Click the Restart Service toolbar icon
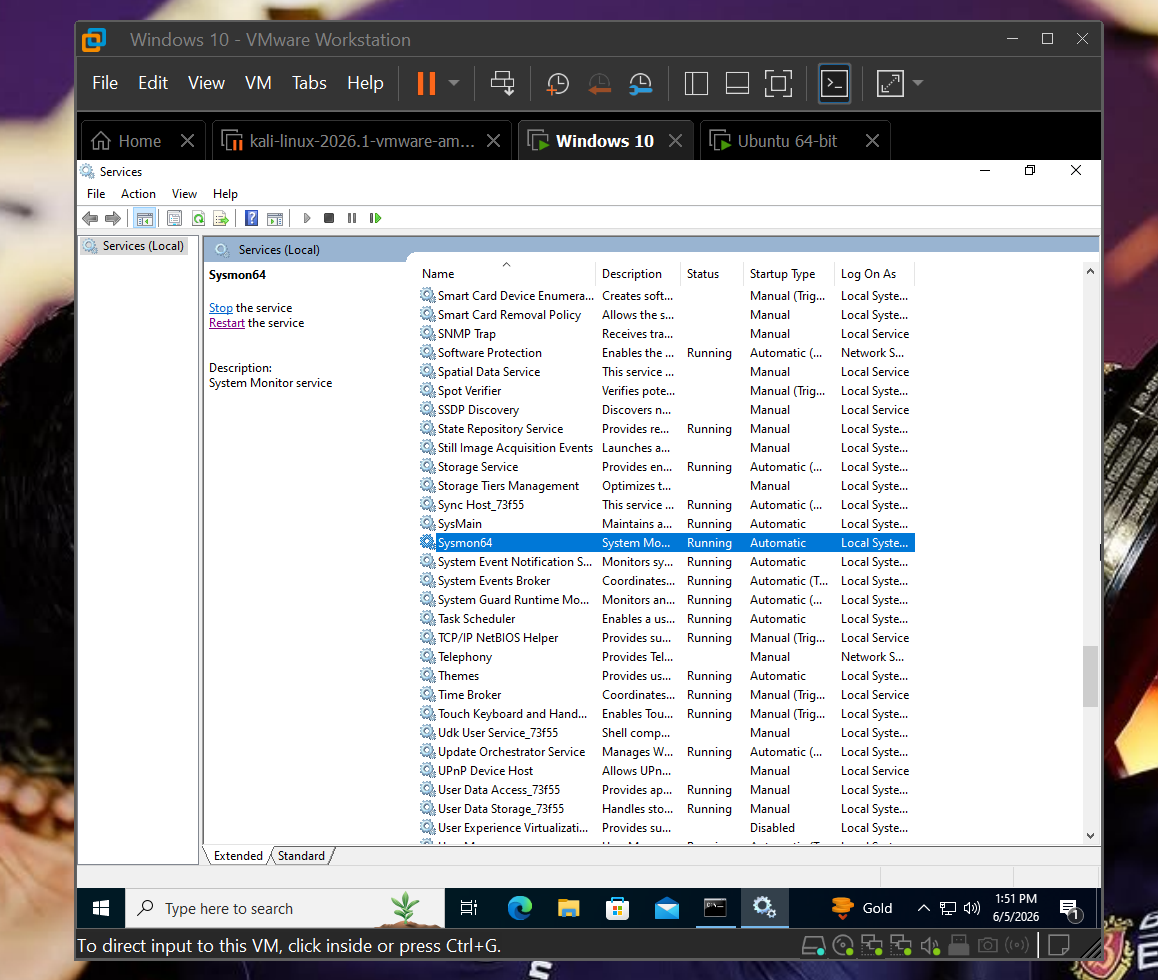Viewport: 1158px width, 980px height. pyautogui.click(x=375, y=218)
